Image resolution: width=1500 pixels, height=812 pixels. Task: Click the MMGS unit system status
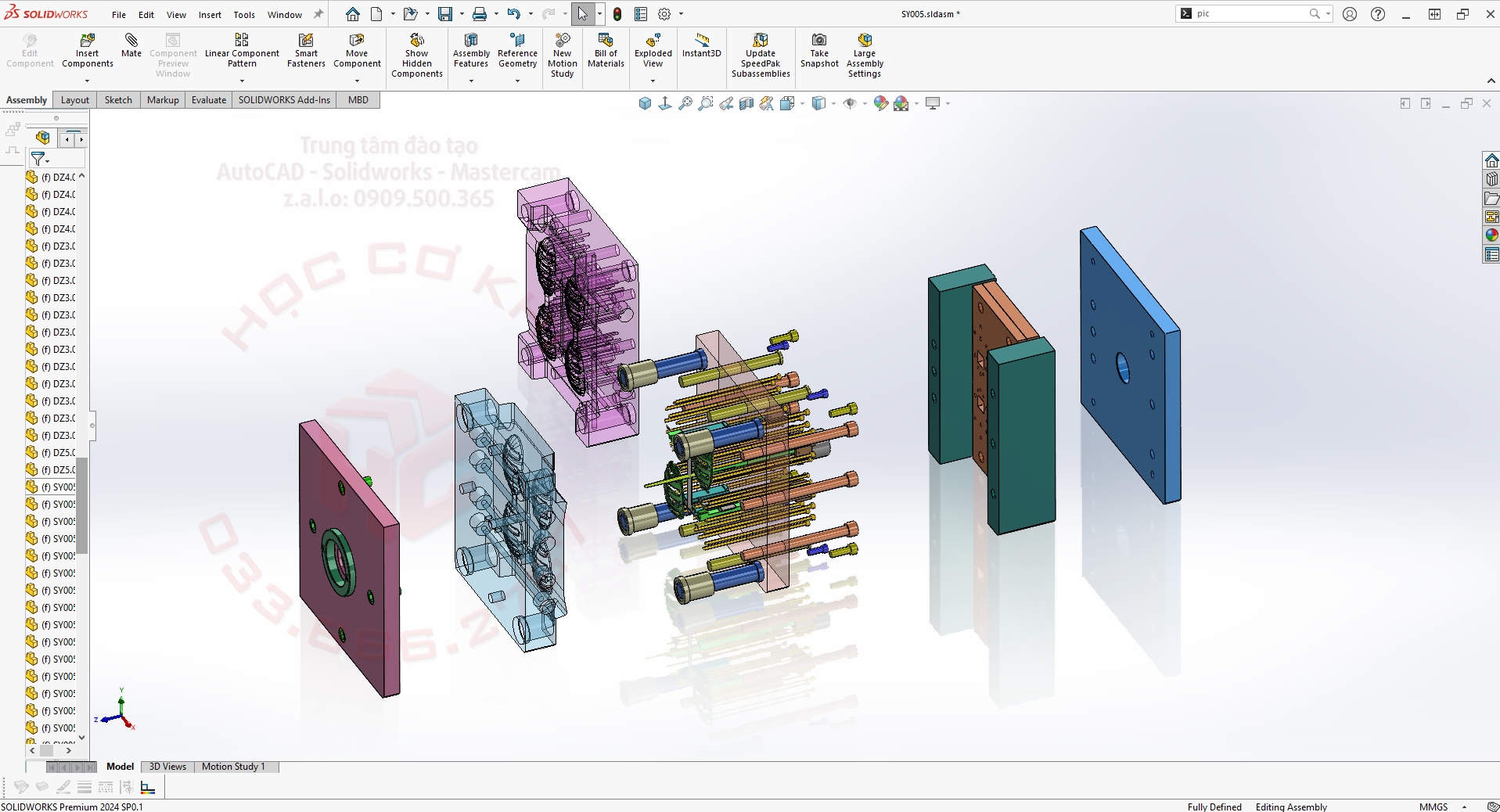[1433, 807]
